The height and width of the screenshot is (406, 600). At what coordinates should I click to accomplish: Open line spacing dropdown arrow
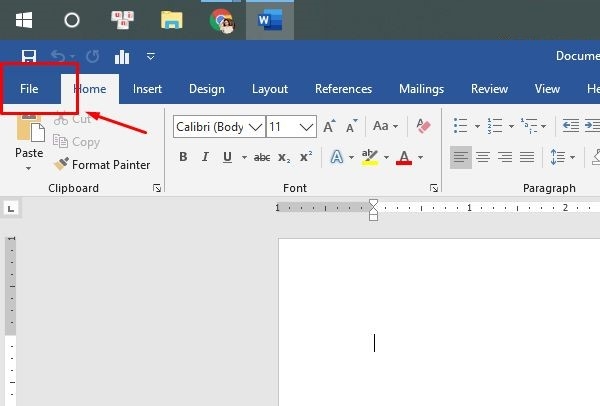[x=572, y=157]
